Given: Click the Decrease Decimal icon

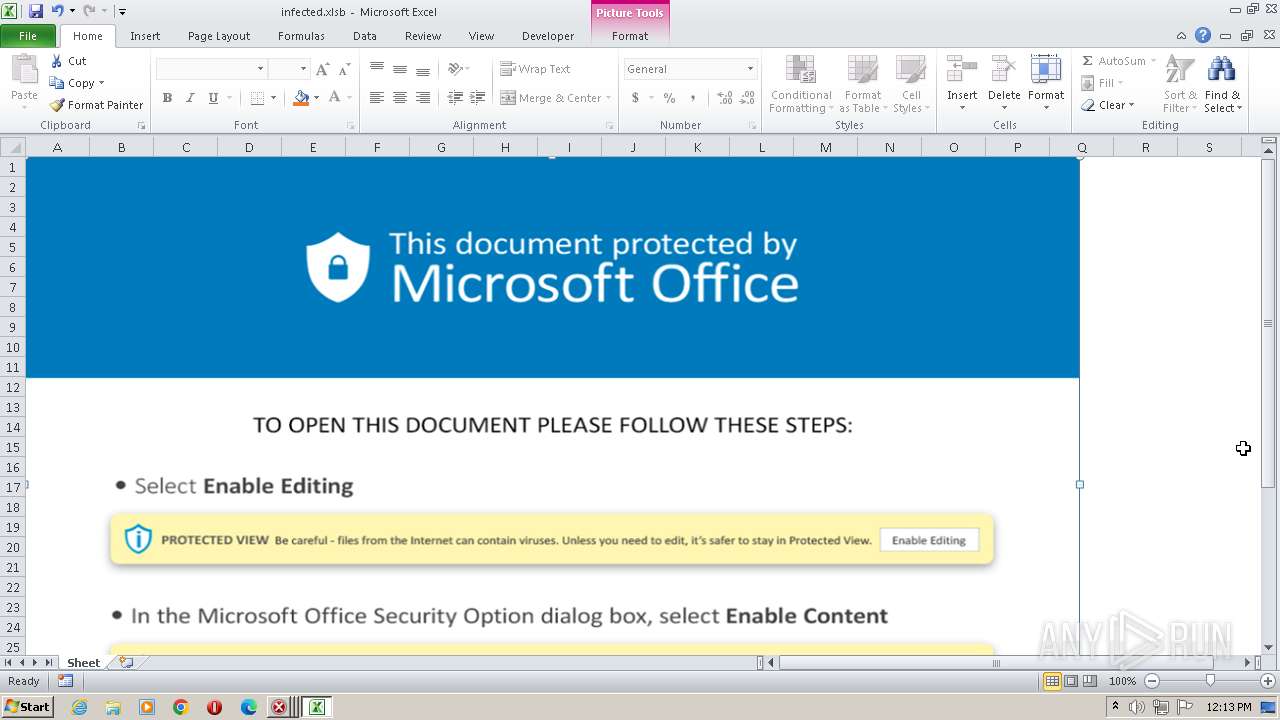Looking at the screenshot, I should coord(748,98).
